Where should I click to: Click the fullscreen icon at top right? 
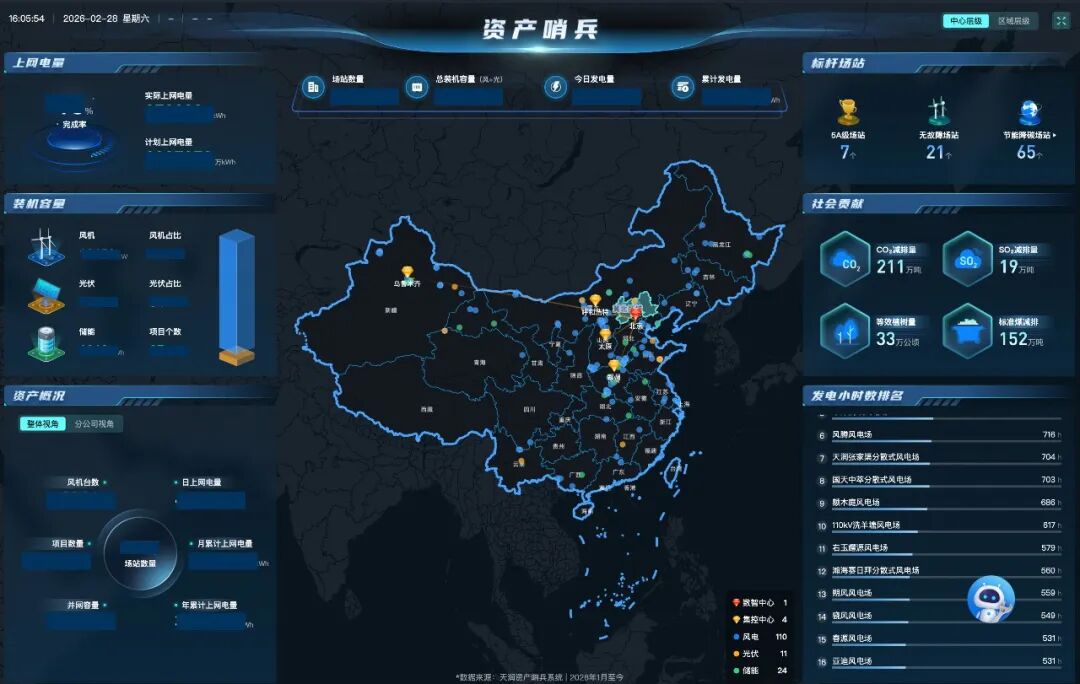click(x=1062, y=18)
